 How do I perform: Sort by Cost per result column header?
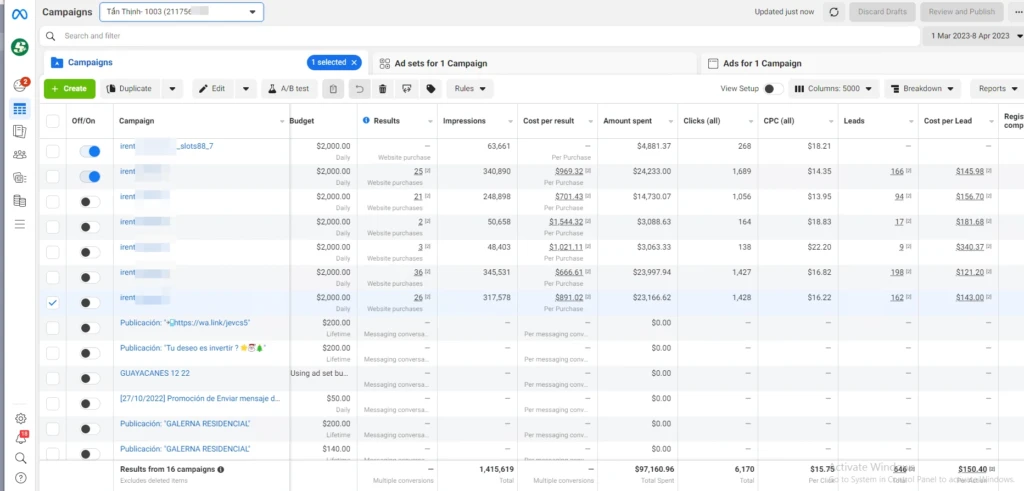tap(550, 121)
